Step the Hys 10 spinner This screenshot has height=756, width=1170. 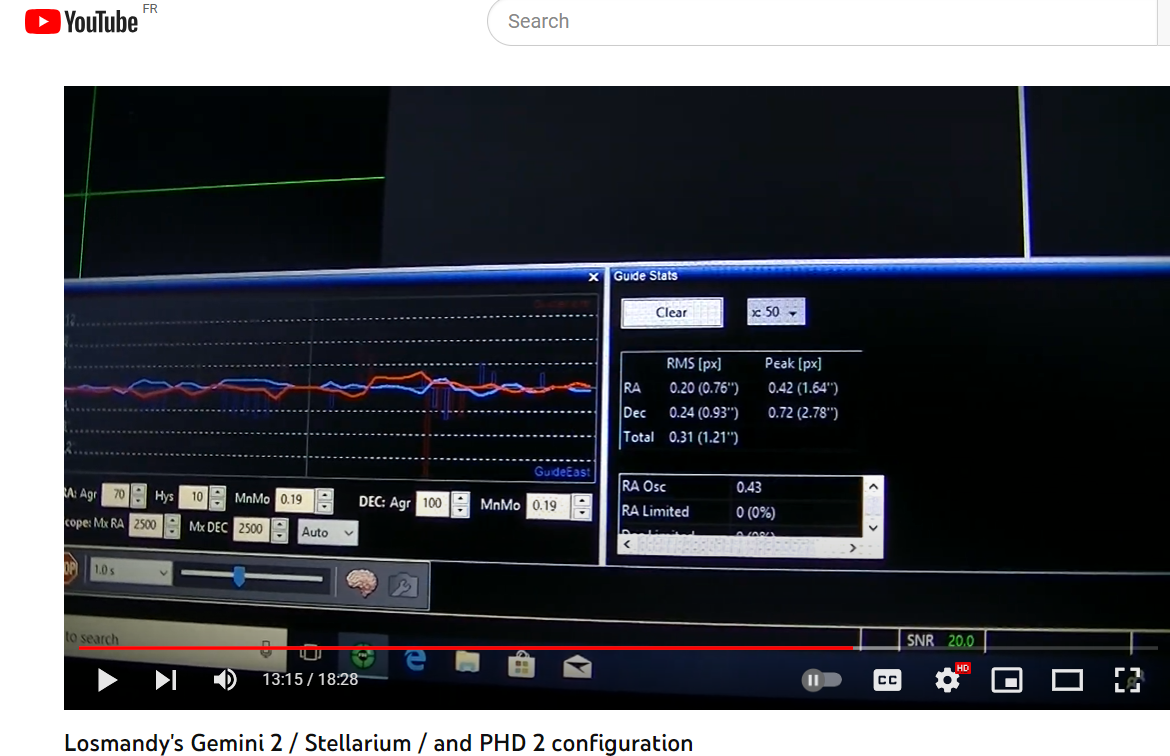click(x=217, y=498)
